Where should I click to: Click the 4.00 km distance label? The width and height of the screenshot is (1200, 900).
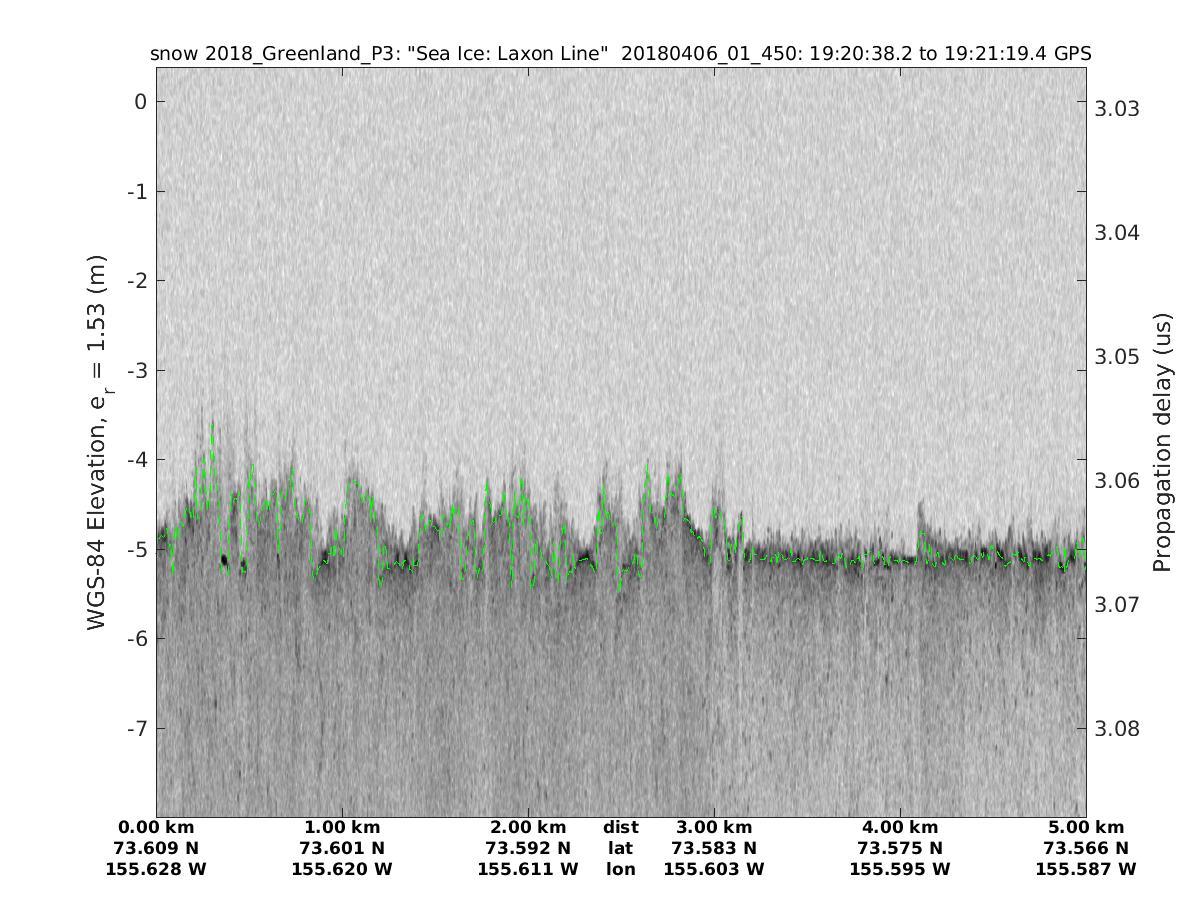pos(900,828)
